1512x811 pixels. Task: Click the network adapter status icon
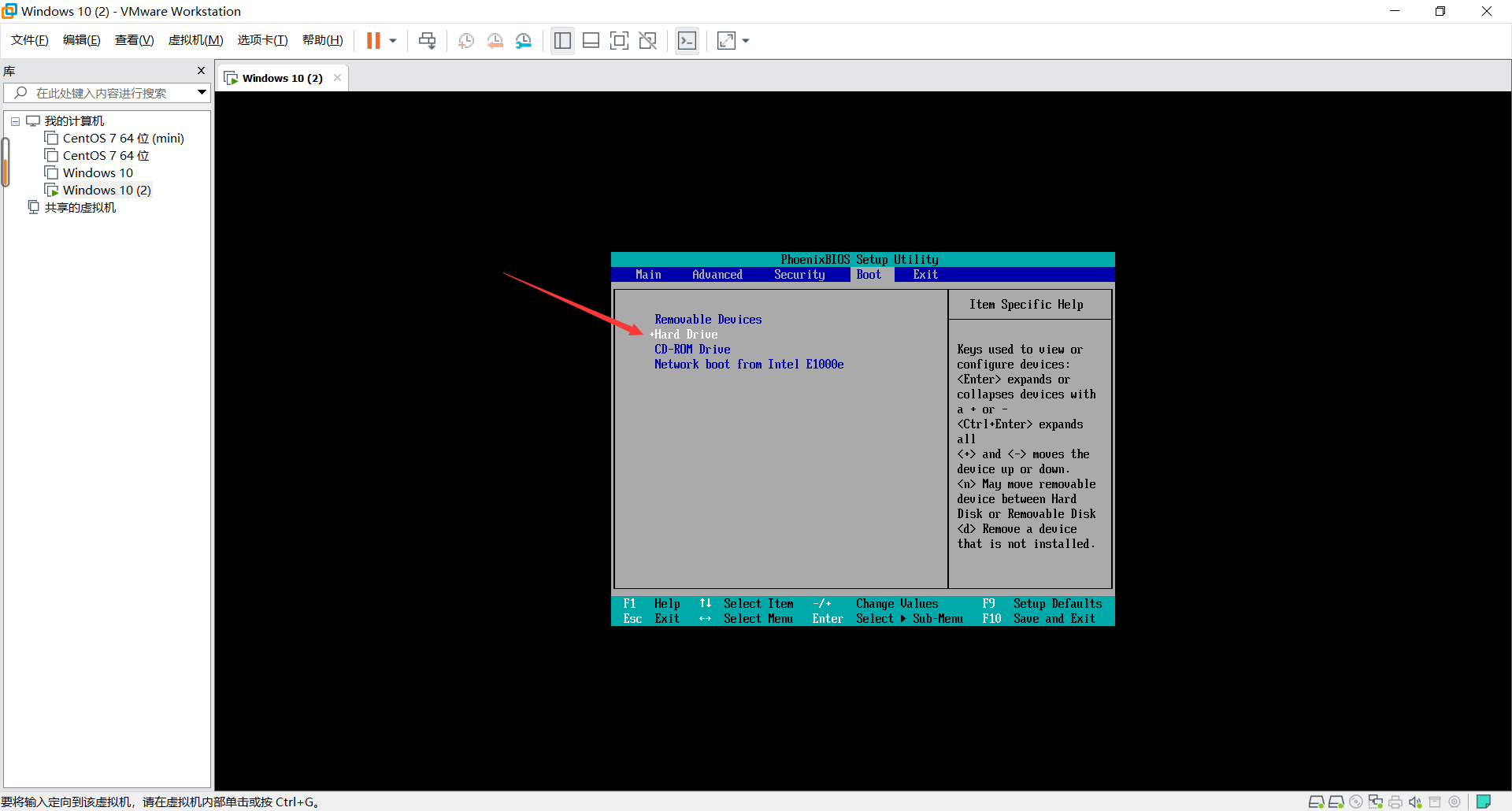(x=1375, y=802)
